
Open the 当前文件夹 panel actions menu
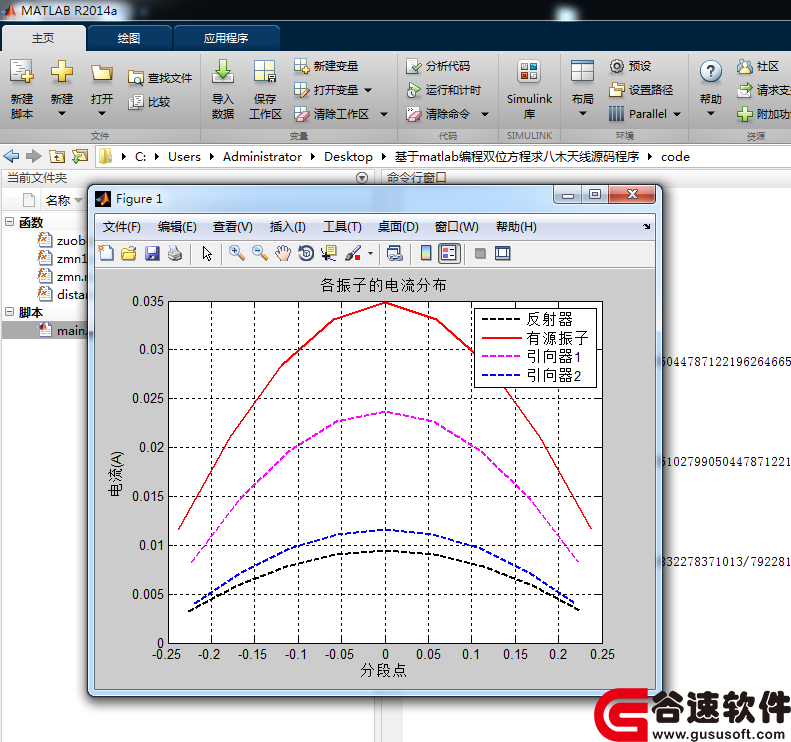pos(362,178)
